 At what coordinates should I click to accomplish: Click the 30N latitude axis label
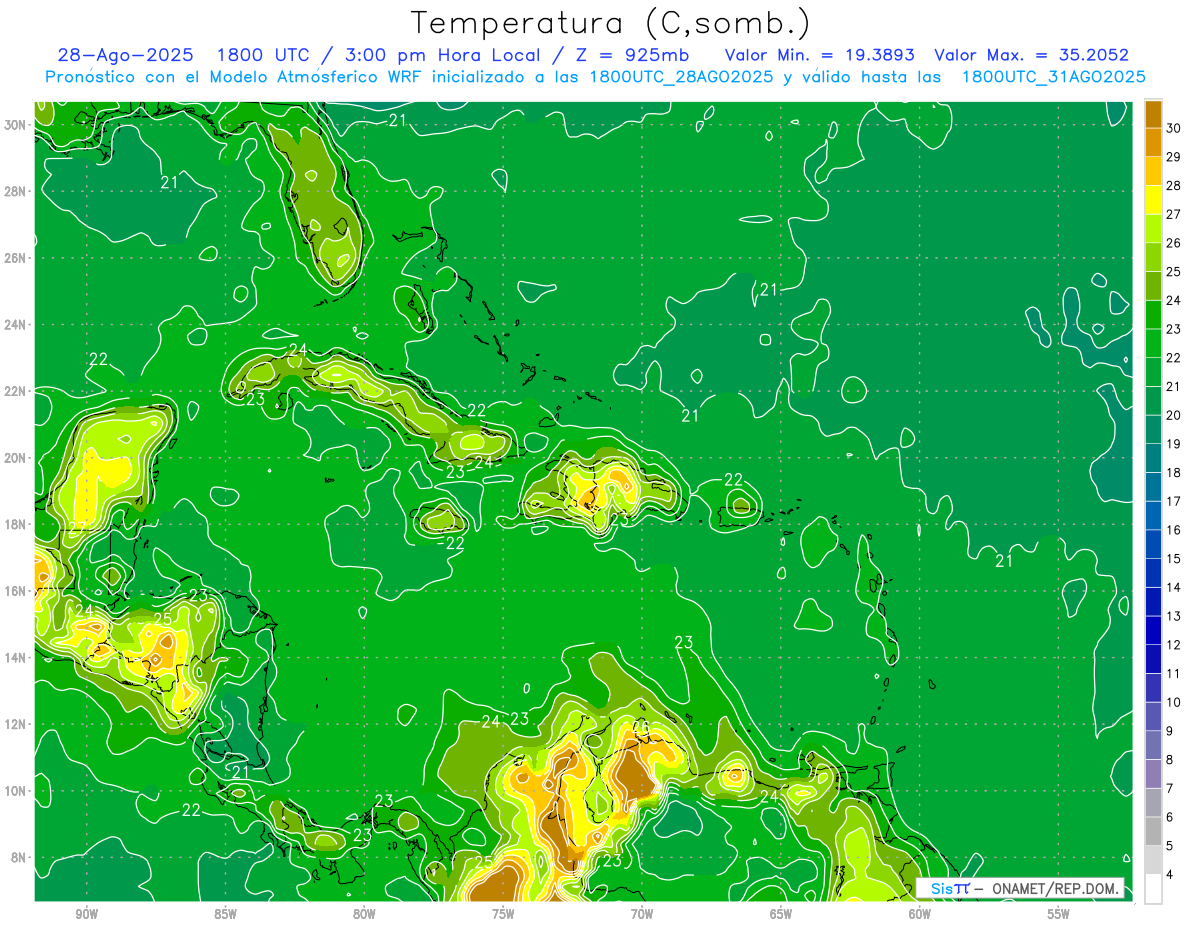point(15,125)
